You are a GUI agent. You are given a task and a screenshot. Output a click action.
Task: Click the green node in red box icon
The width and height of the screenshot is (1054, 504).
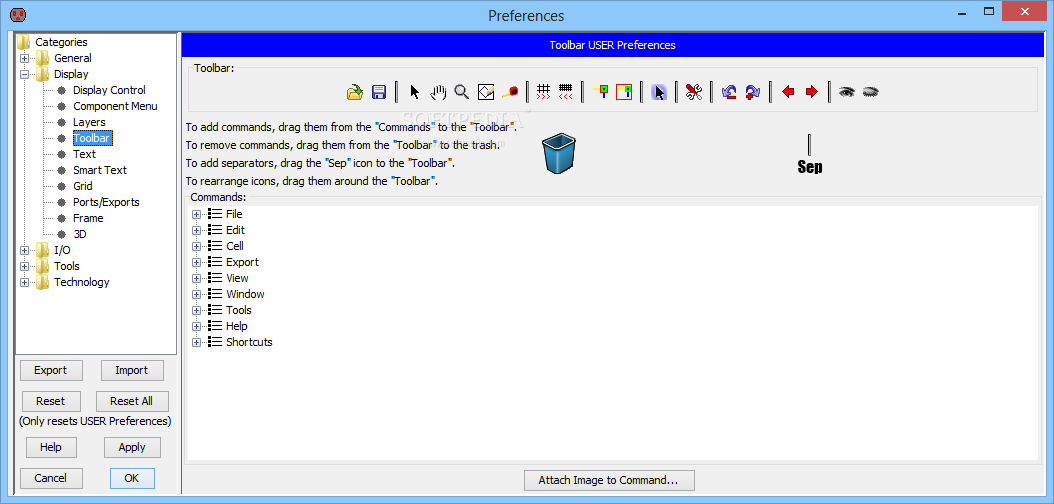point(624,92)
